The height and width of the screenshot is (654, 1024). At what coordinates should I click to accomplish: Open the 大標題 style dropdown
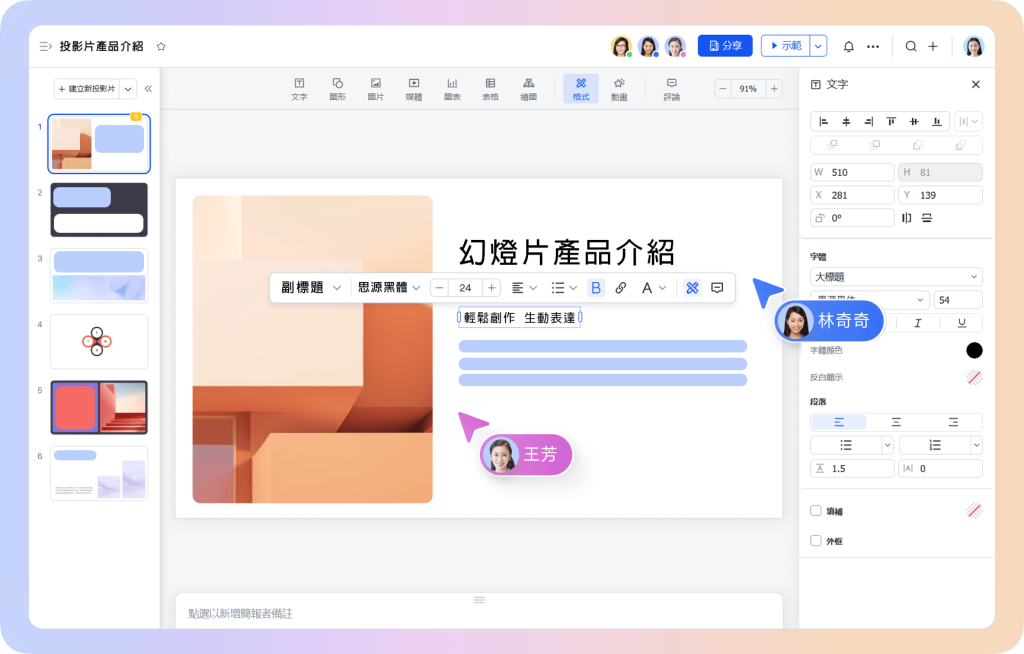click(x=896, y=277)
